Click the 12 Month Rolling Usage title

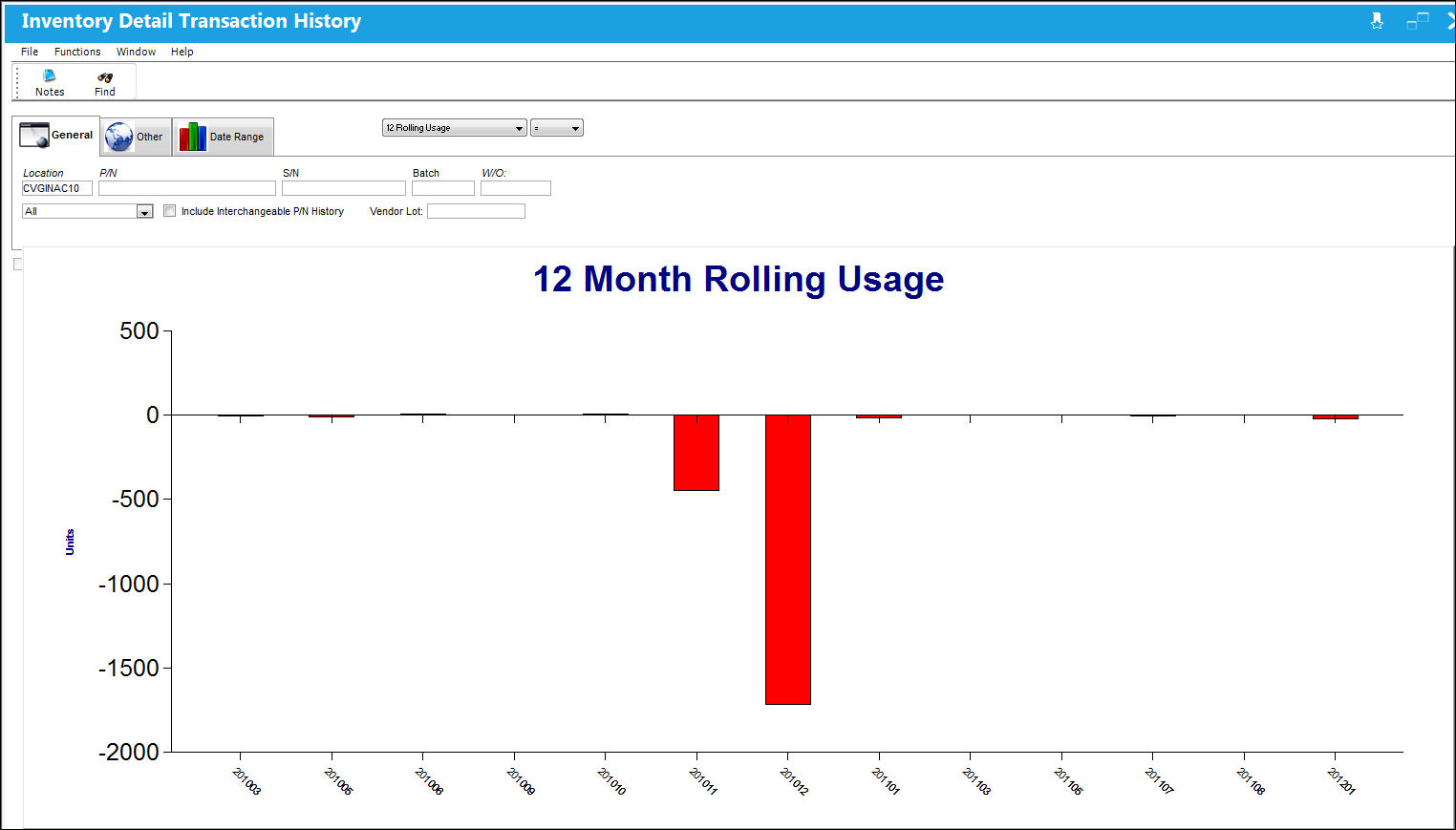pyautogui.click(x=739, y=280)
